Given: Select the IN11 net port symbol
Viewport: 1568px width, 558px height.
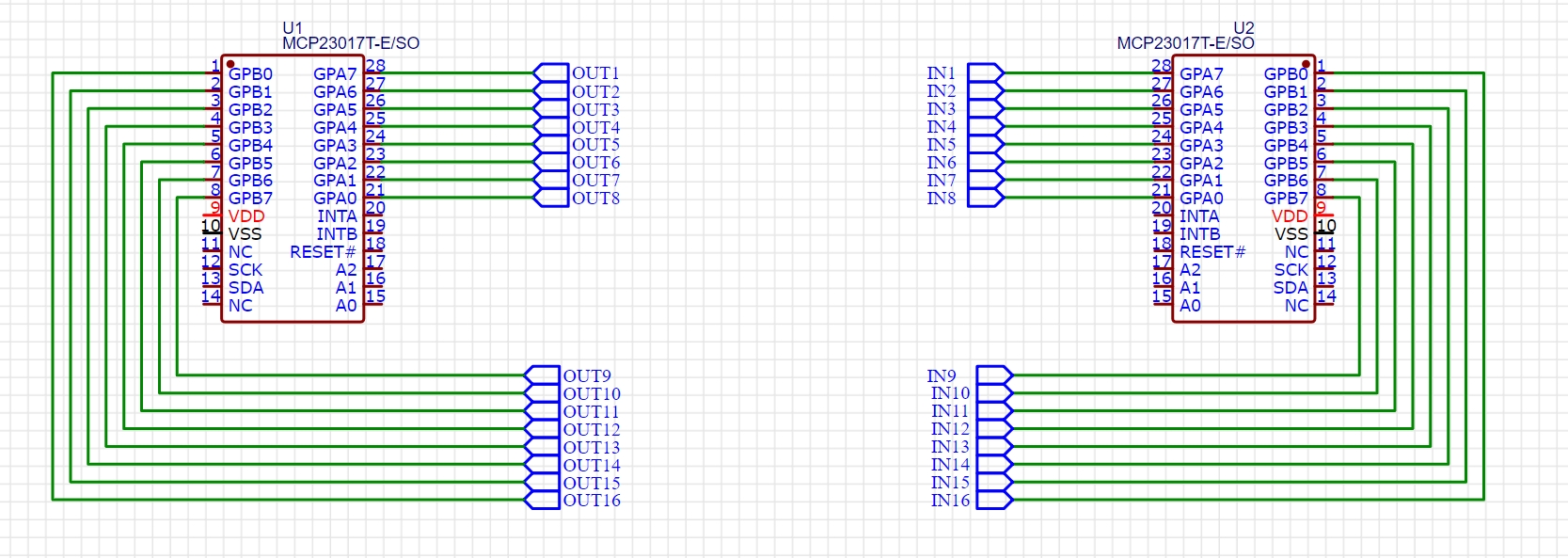Looking at the screenshot, I should click(x=994, y=411).
